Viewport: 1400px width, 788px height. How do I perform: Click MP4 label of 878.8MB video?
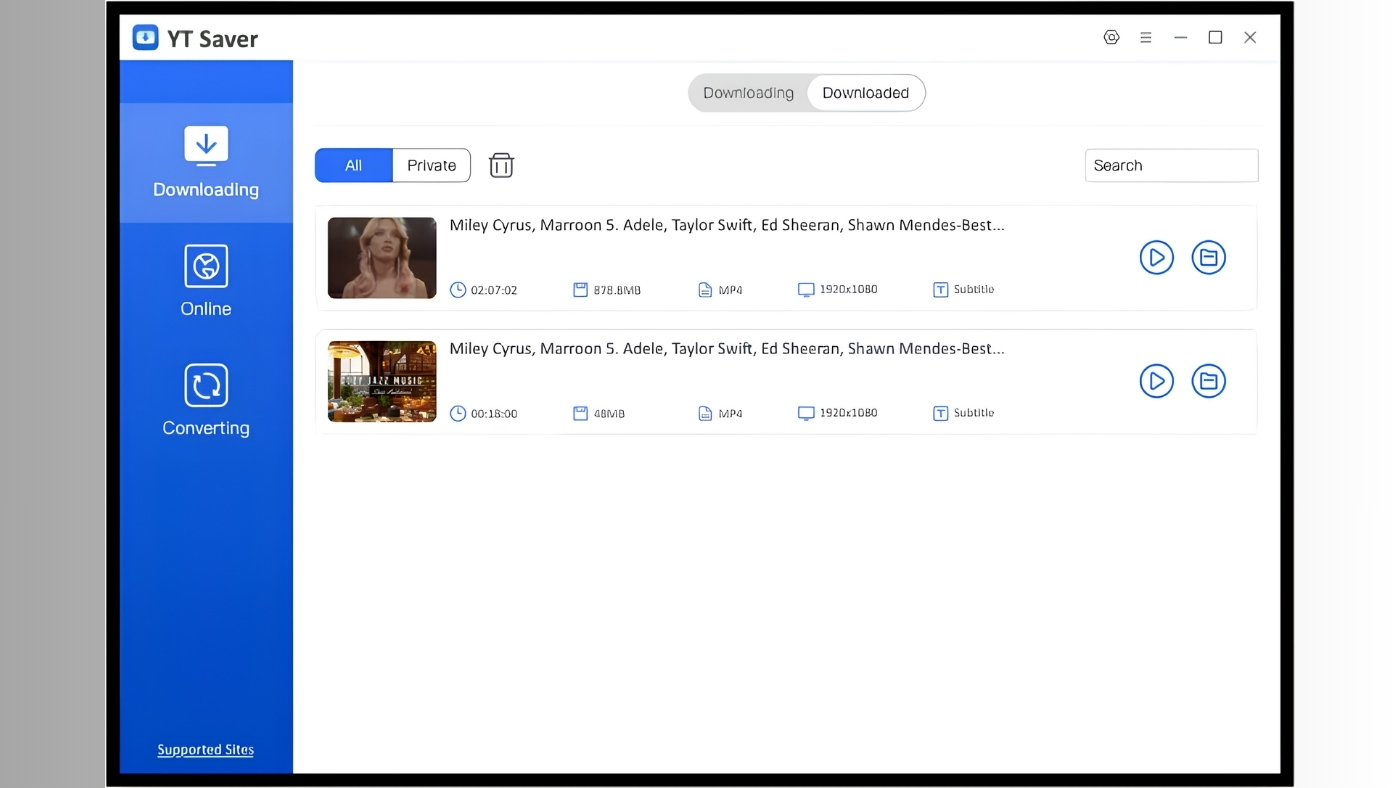[731, 290]
